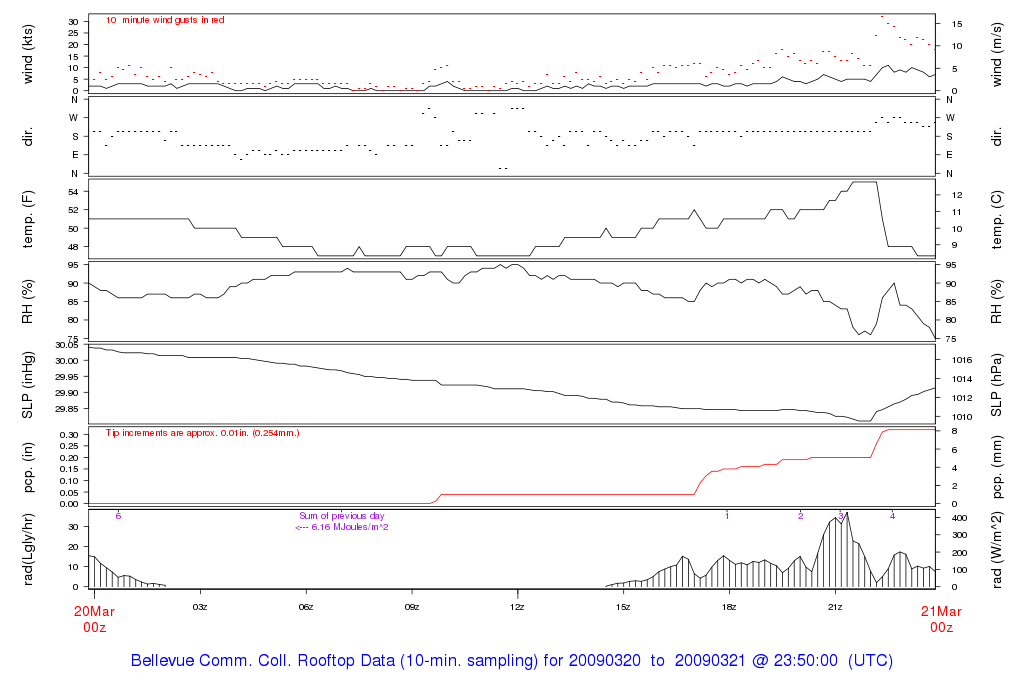Click the '30.00' pressure axis value
The width and height of the screenshot is (1024, 700).
pyautogui.click(x=66, y=361)
